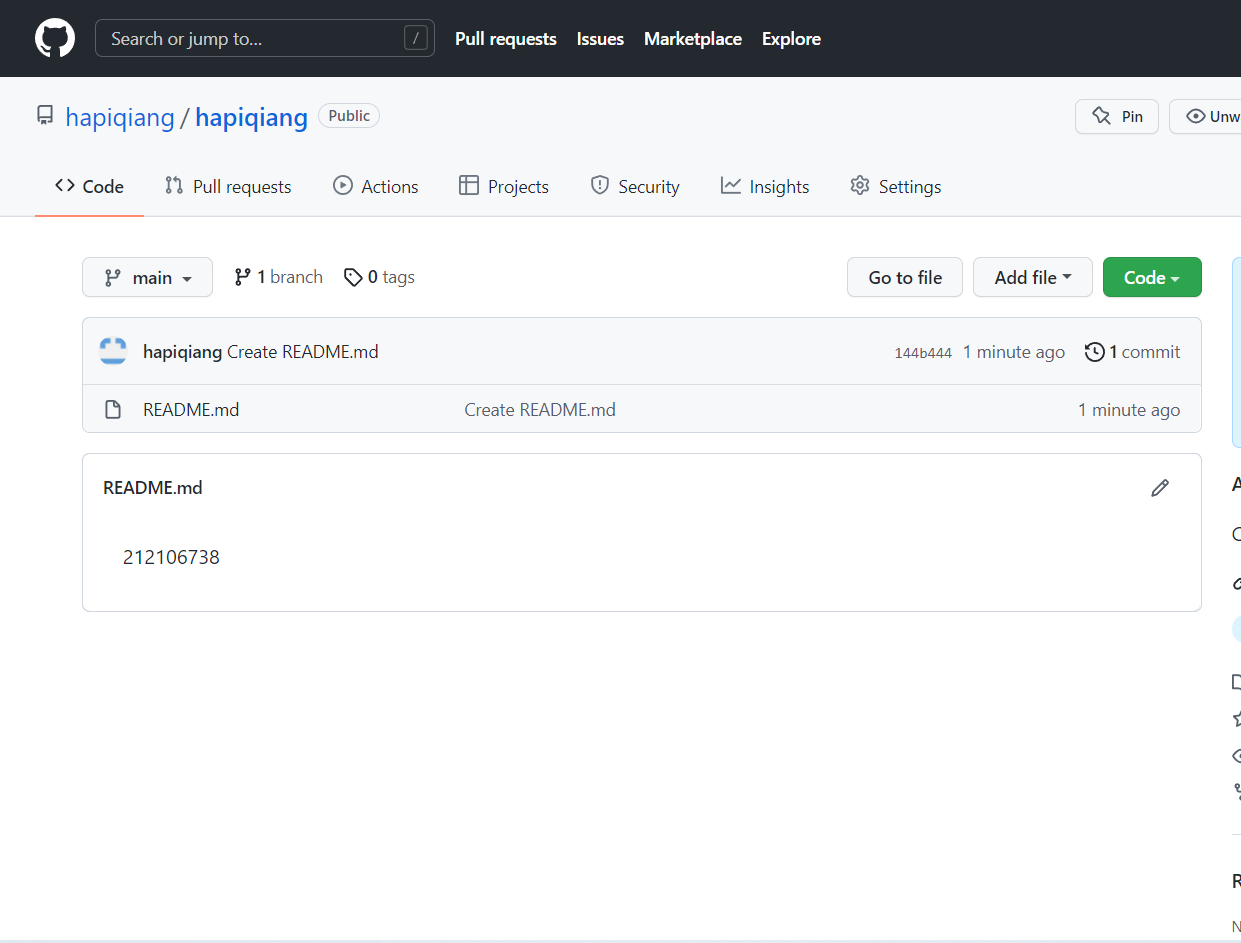Expand the main branch selector dropdown

147,277
